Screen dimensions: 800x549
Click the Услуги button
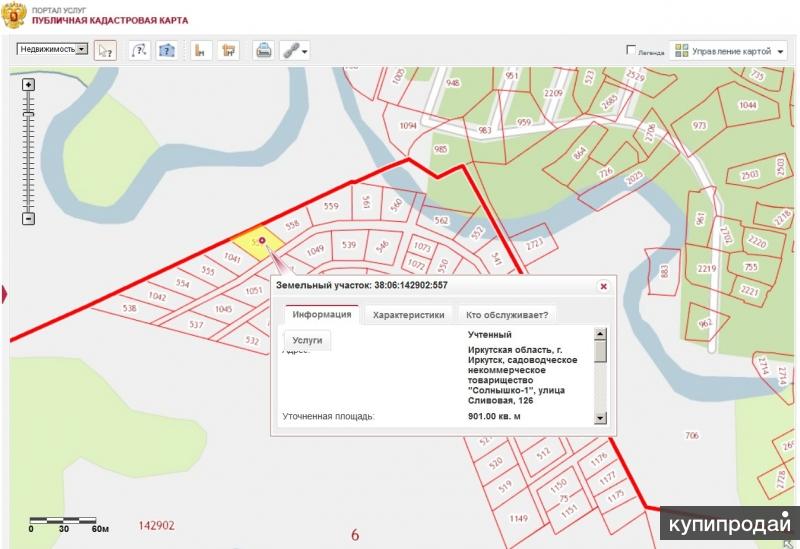tap(307, 340)
